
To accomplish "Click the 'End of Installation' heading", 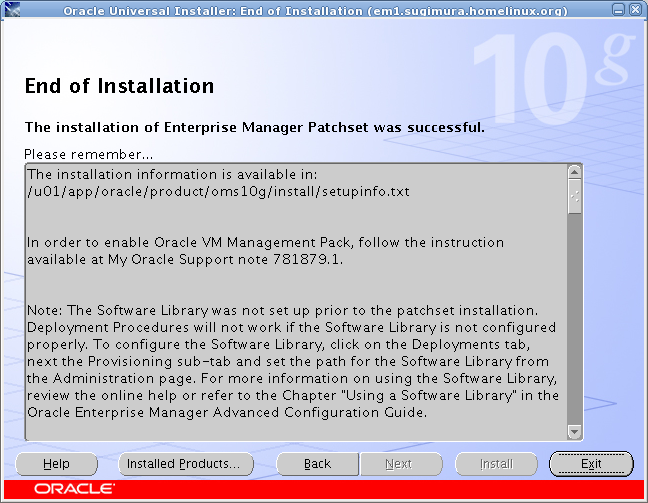I will (x=119, y=86).
